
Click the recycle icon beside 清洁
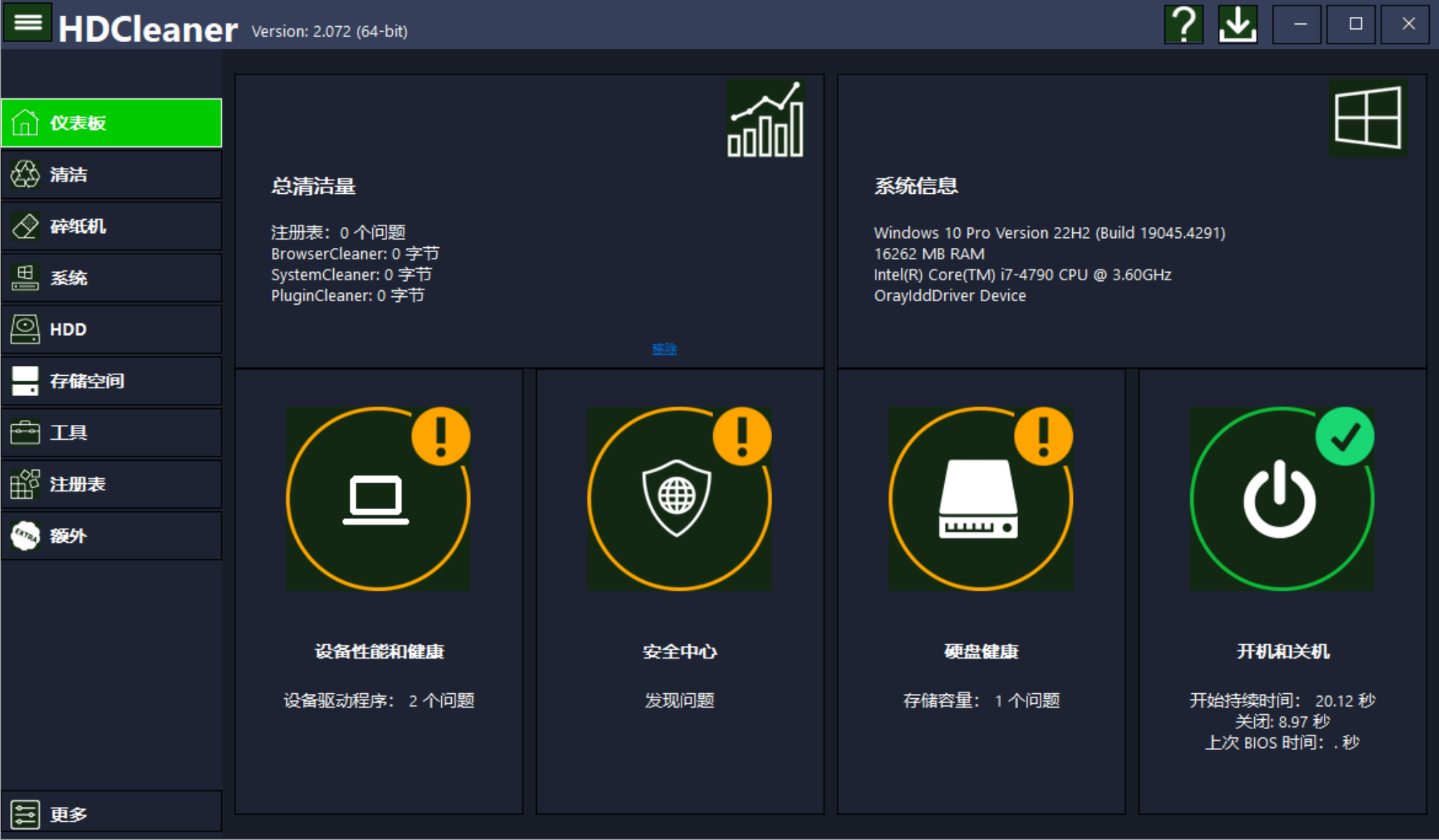(25, 174)
